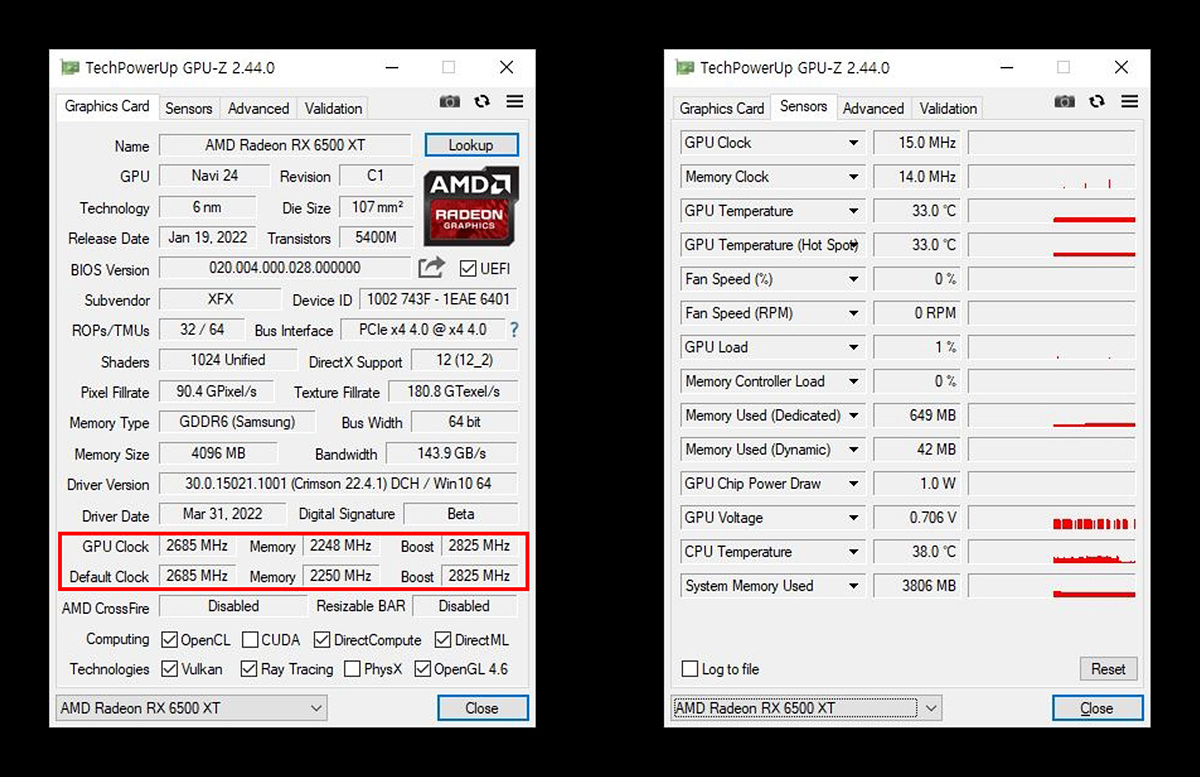Click the Reset button

pos(1108,669)
